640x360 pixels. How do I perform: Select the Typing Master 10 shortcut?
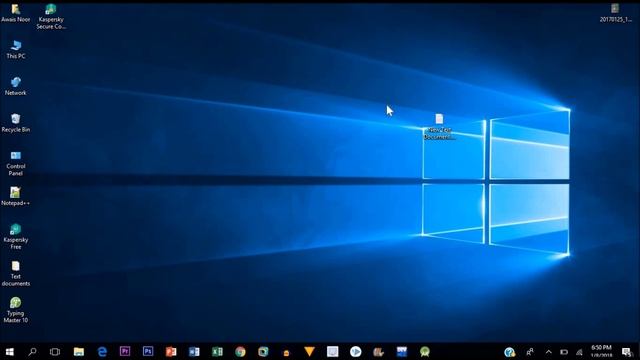click(x=16, y=310)
